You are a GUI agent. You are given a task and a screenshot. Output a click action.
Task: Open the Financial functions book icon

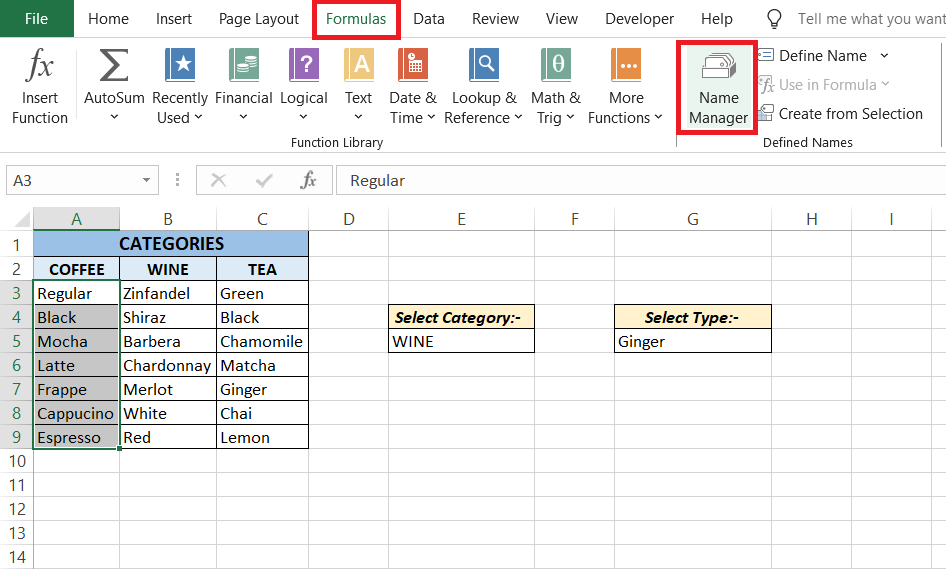pos(244,65)
